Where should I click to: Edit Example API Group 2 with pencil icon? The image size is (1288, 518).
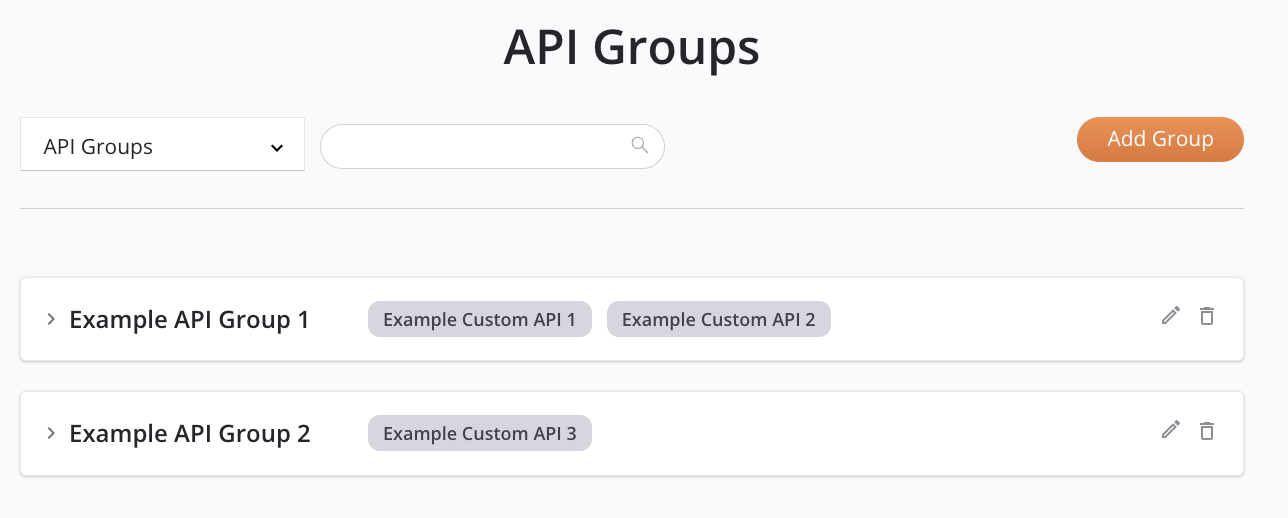[x=1171, y=430]
